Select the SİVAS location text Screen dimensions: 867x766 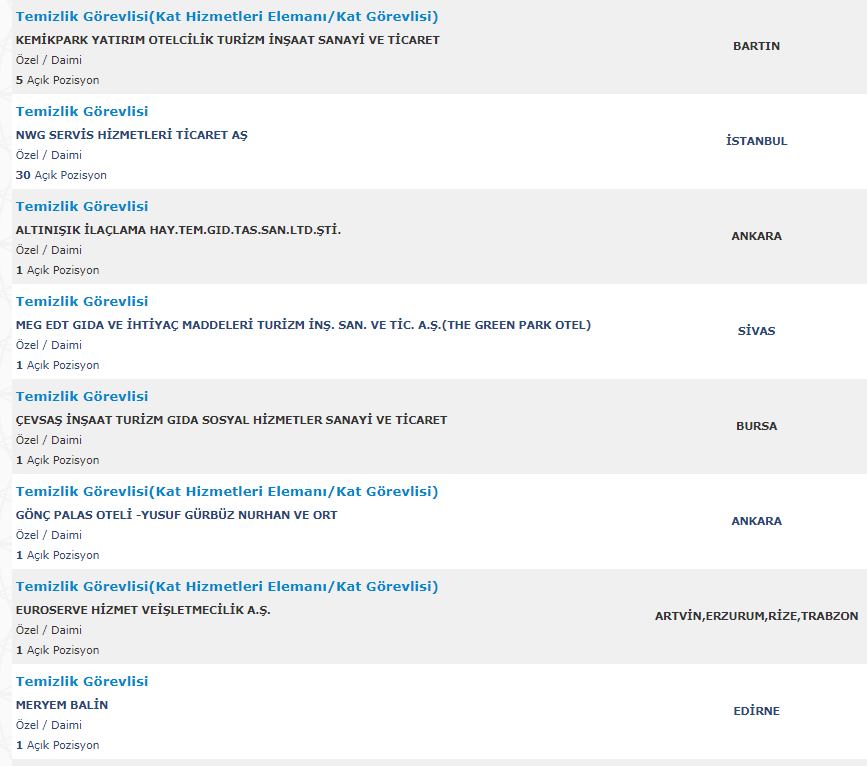click(756, 331)
